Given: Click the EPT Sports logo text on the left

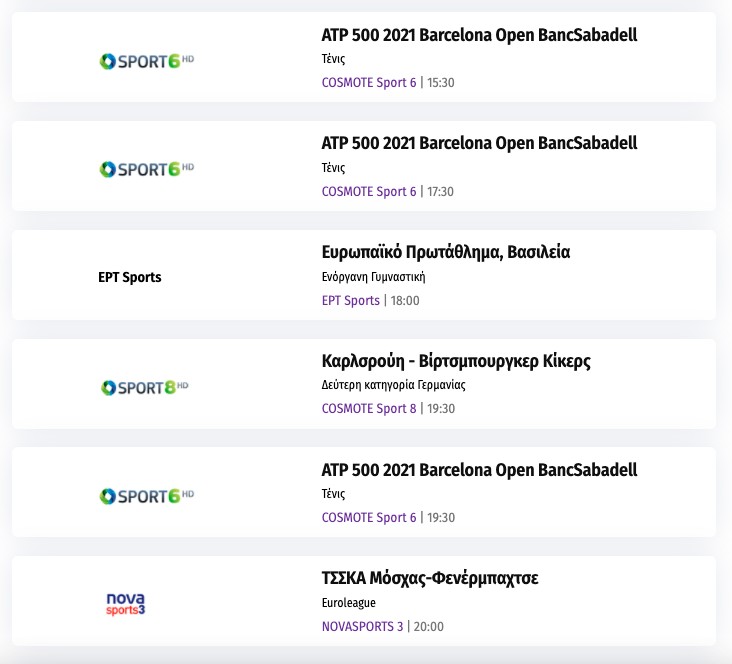Looking at the screenshot, I should 130,277.
